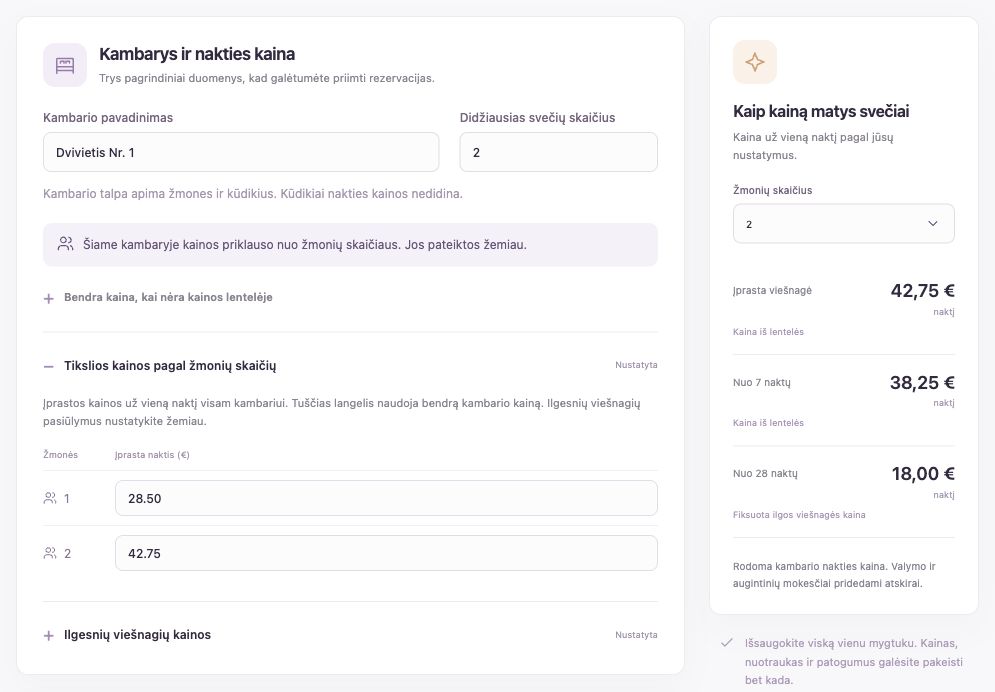Click Nustatyta status beside Tikslios kainos
995x692 pixels.
coord(636,365)
